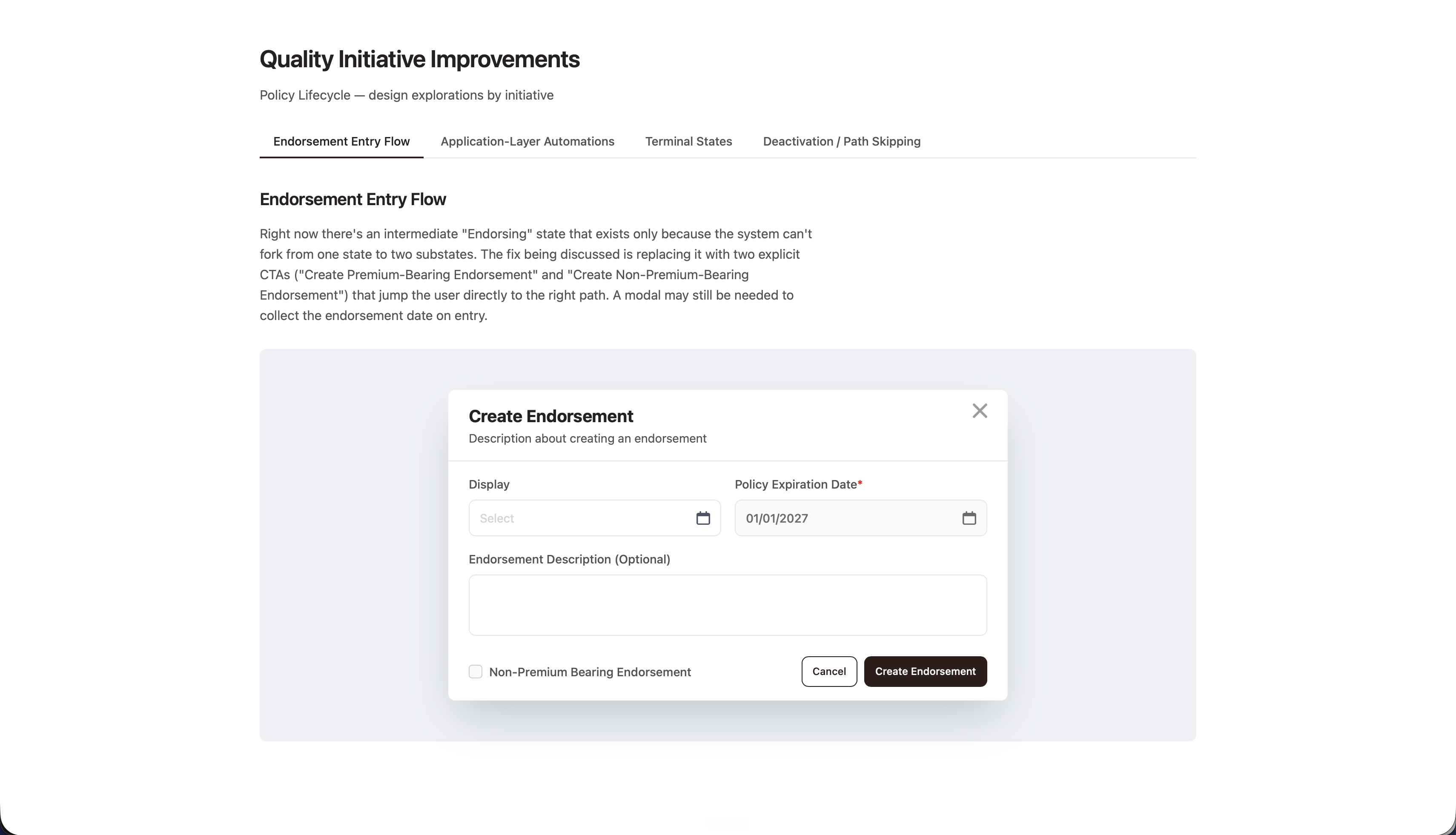Click the dark Create Endorsement button
The height and width of the screenshot is (835, 1456).
pyautogui.click(x=926, y=672)
